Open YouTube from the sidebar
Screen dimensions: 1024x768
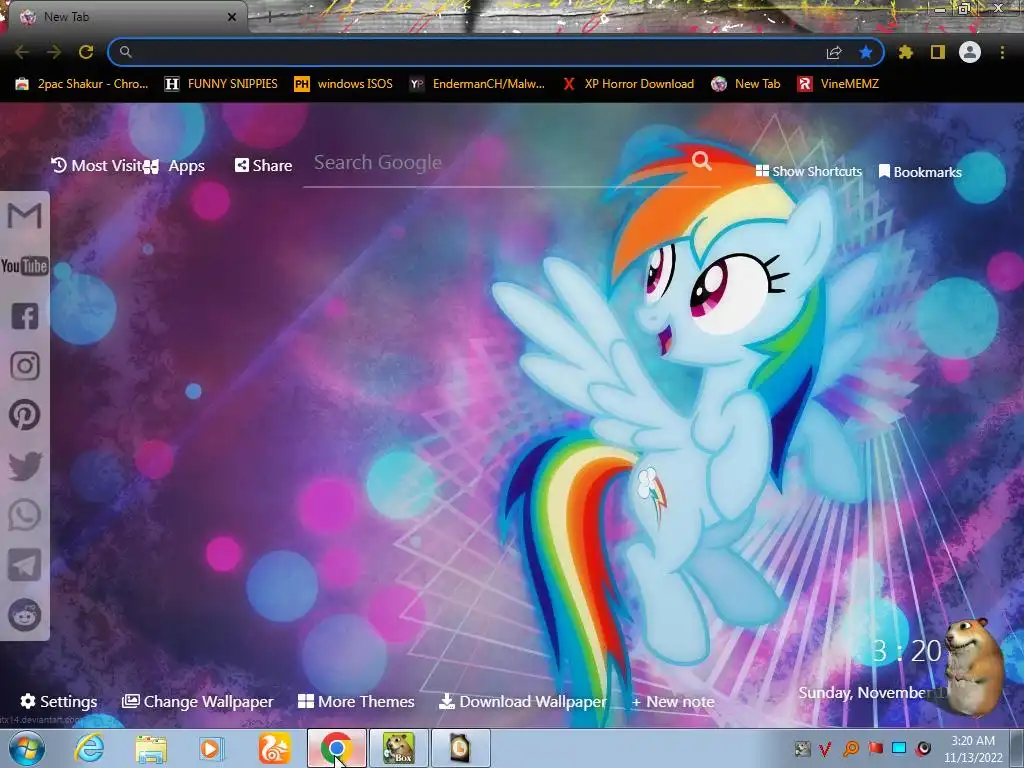[25, 266]
